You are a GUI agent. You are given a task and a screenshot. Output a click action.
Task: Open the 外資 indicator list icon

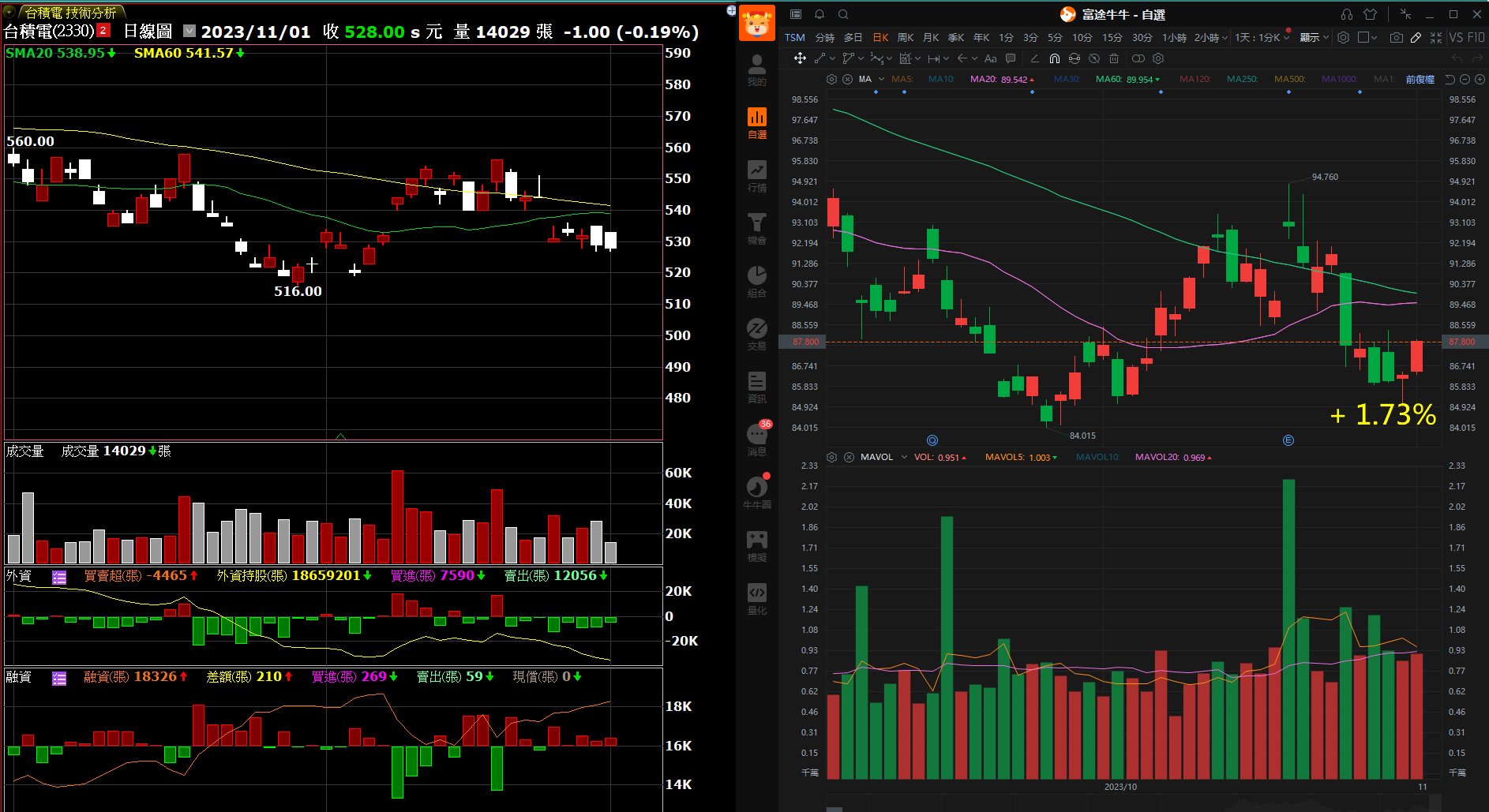tap(59, 577)
